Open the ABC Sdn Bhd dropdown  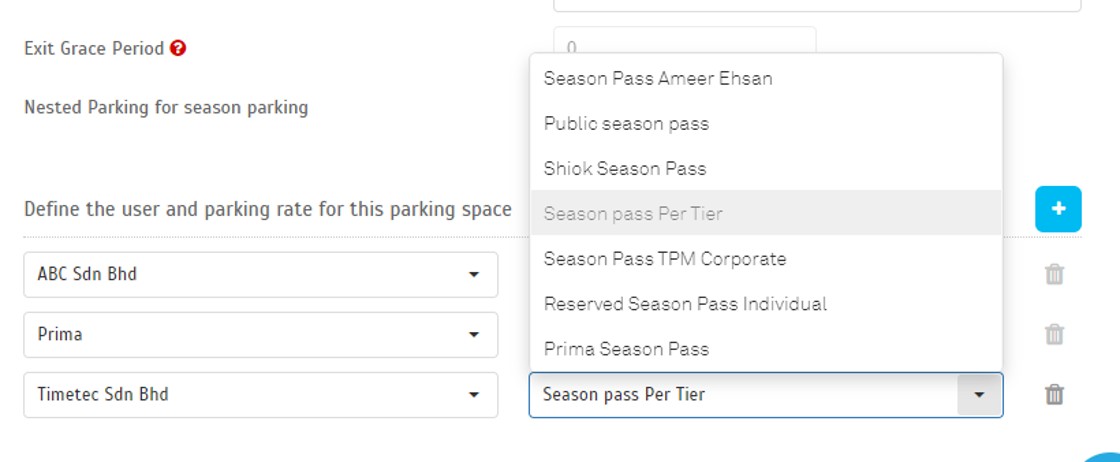[x=260, y=274]
